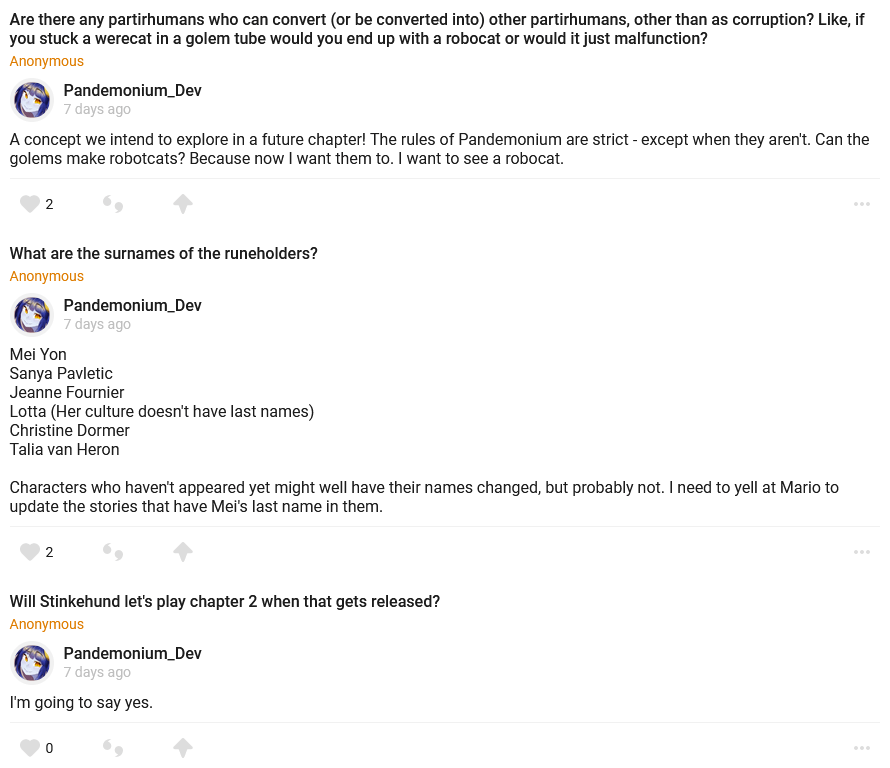Quote the robocat golem answer

click(113, 204)
